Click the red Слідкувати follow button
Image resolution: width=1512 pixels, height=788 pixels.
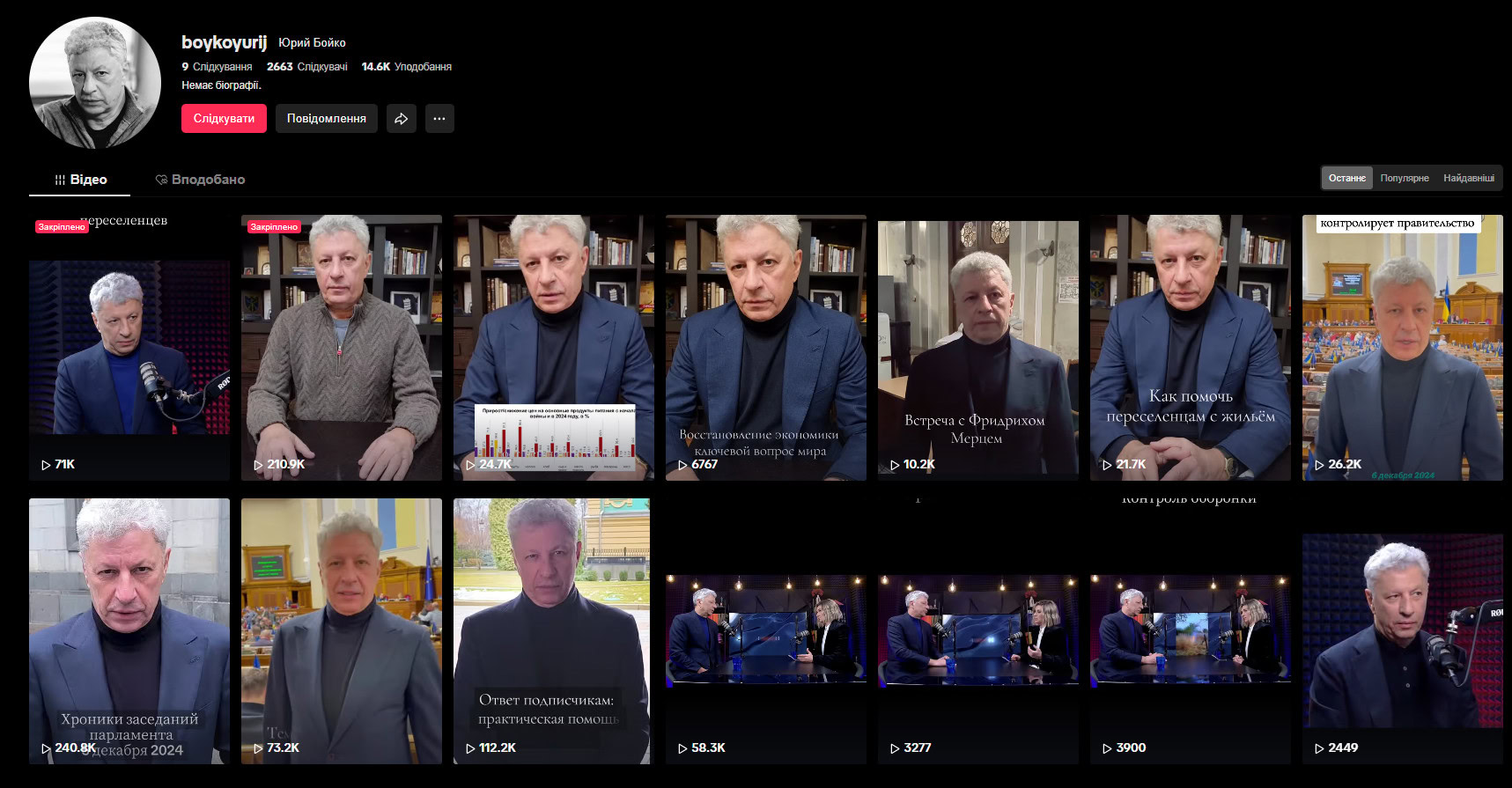224,119
